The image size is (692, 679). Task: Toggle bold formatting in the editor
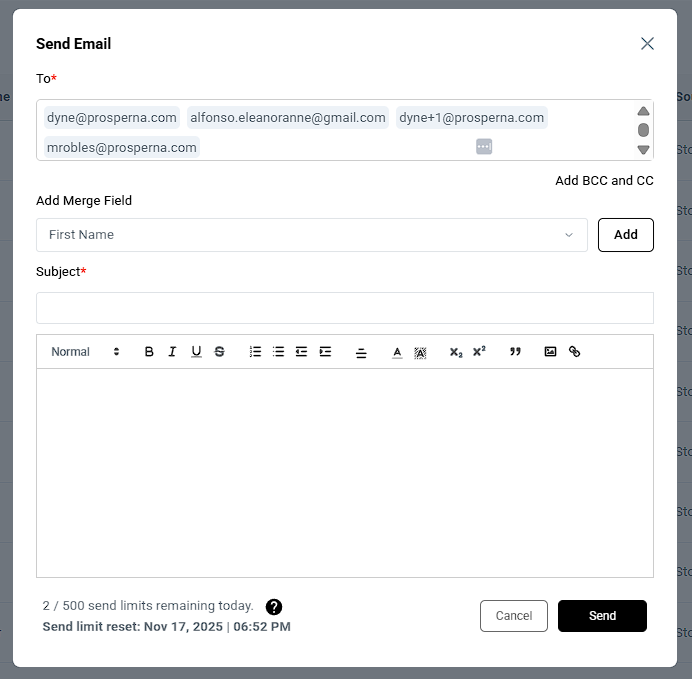149,352
